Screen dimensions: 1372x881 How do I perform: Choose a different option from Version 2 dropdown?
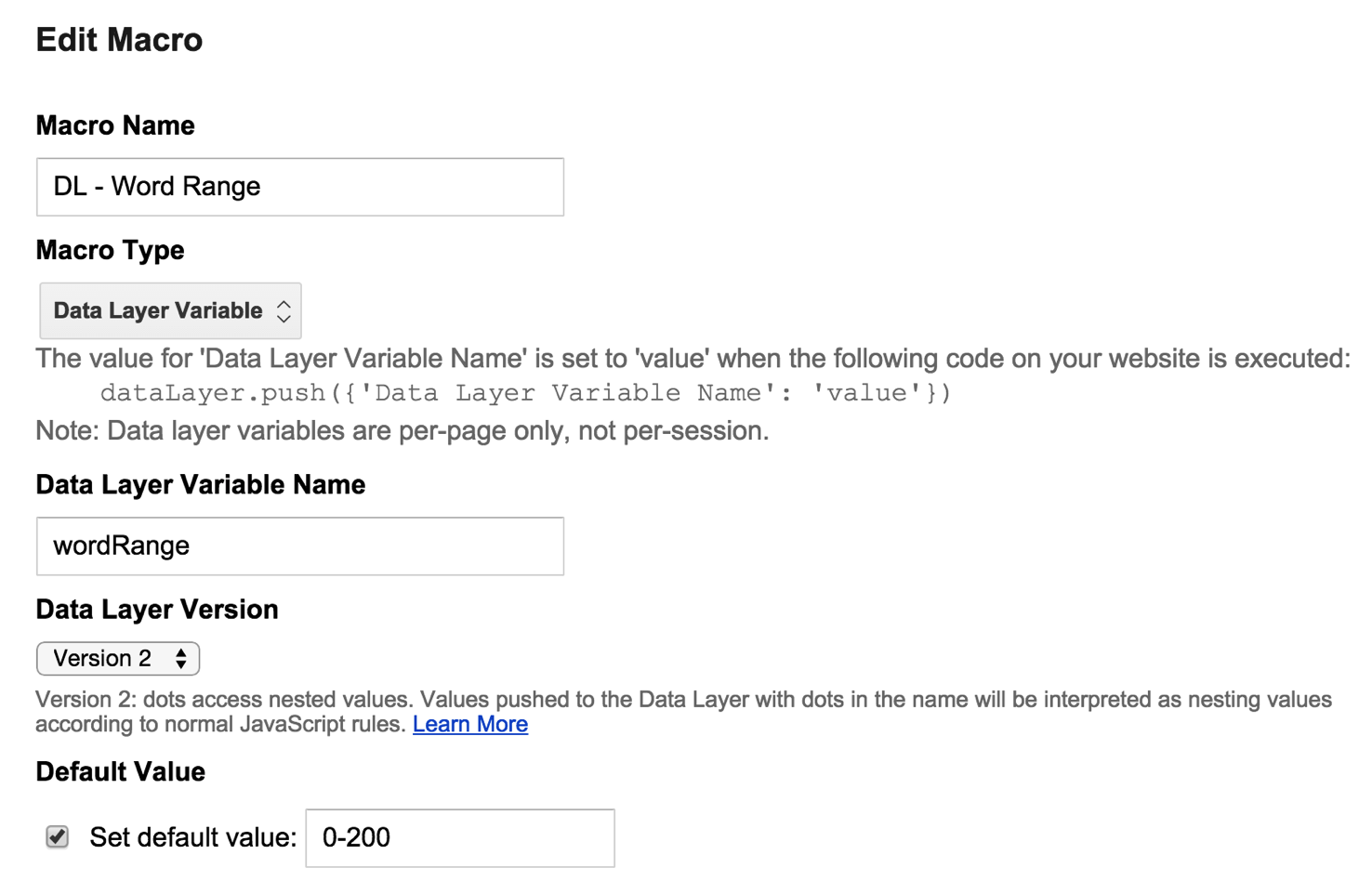tap(117, 658)
